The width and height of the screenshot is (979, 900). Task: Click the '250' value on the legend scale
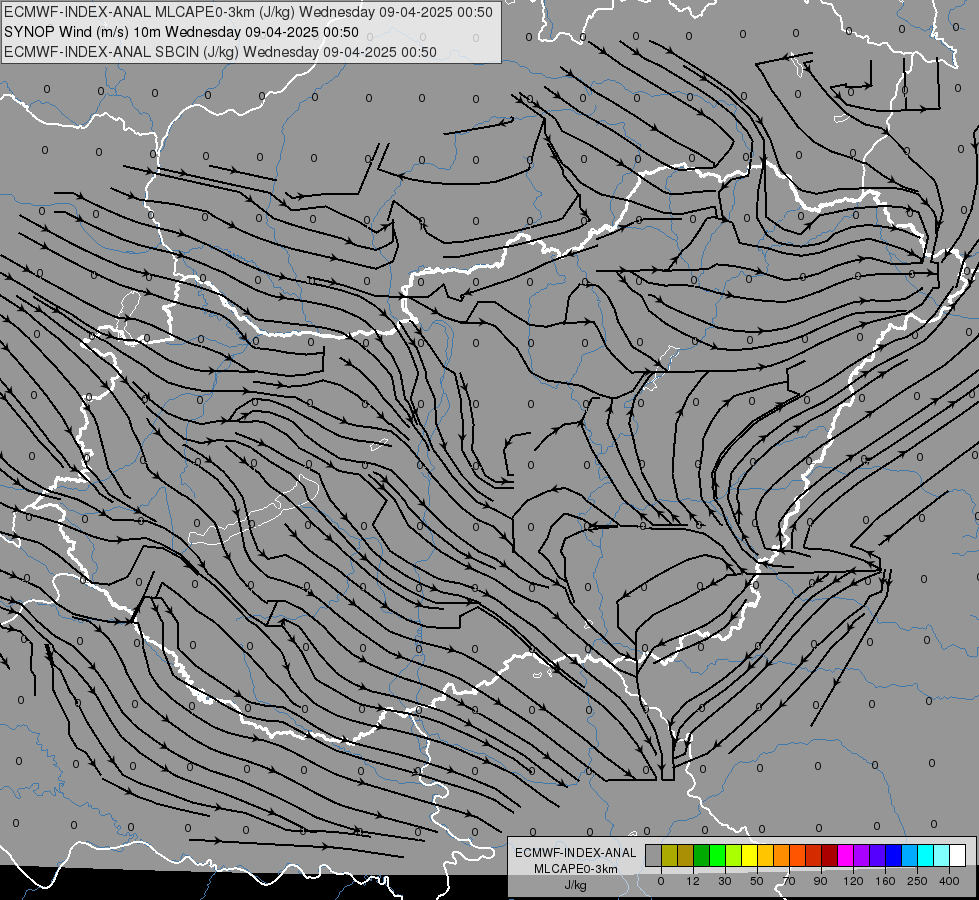tap(917, 881)
